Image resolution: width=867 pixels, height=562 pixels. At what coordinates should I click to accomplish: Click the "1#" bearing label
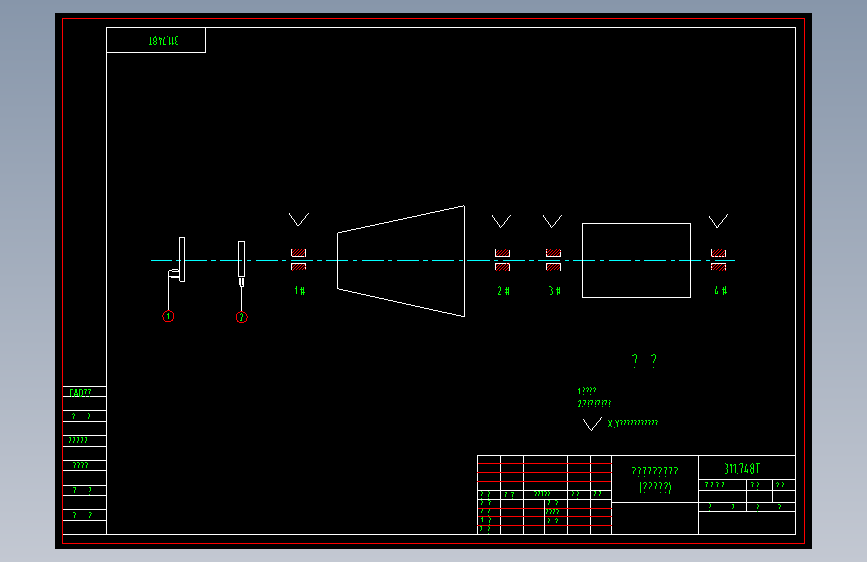[300, 290]
